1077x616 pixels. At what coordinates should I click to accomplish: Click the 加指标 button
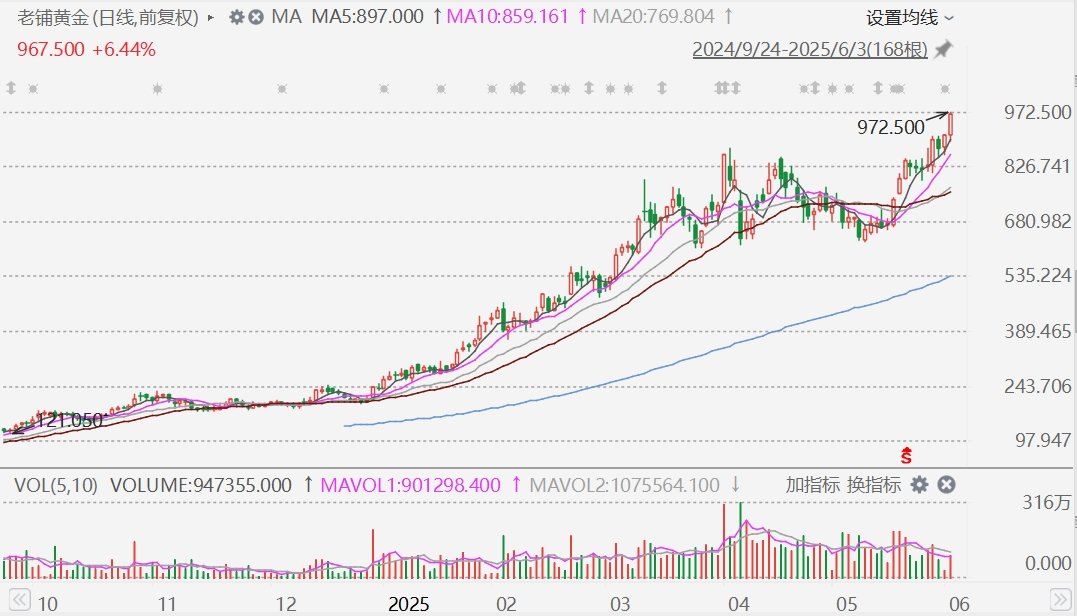813,485
